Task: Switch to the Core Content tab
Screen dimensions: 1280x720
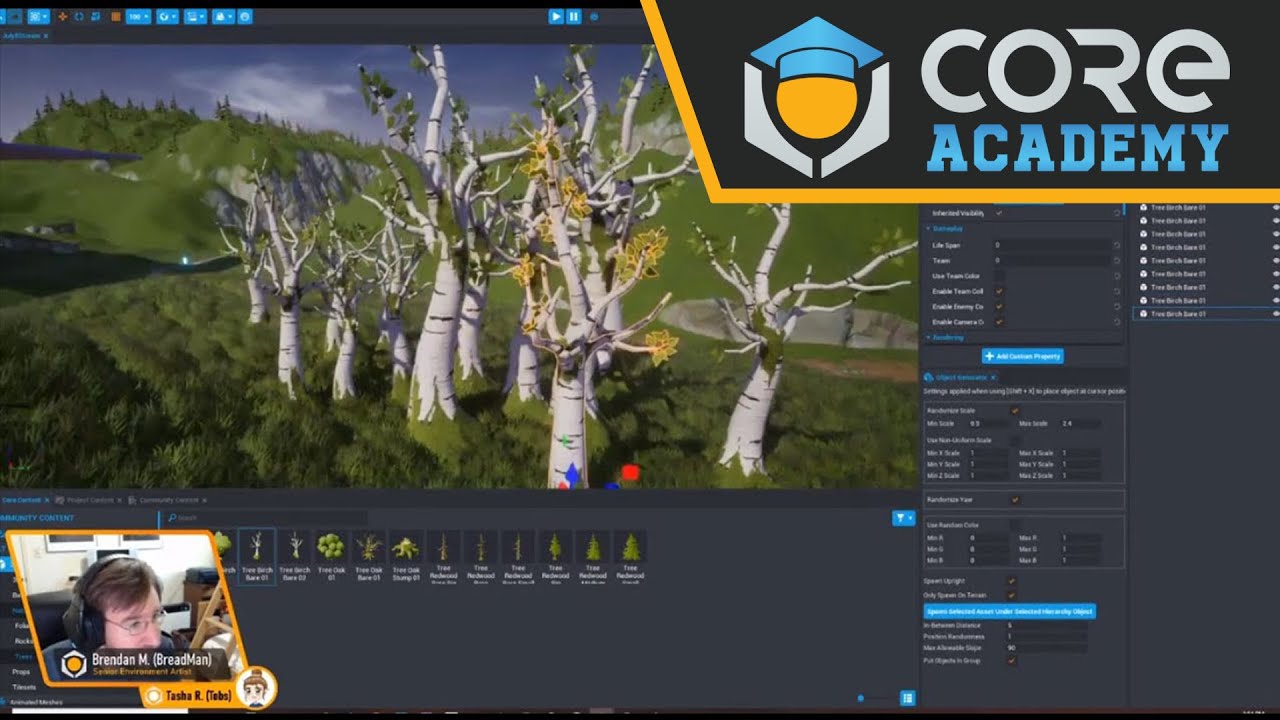Action: click(x=22, y=499)
